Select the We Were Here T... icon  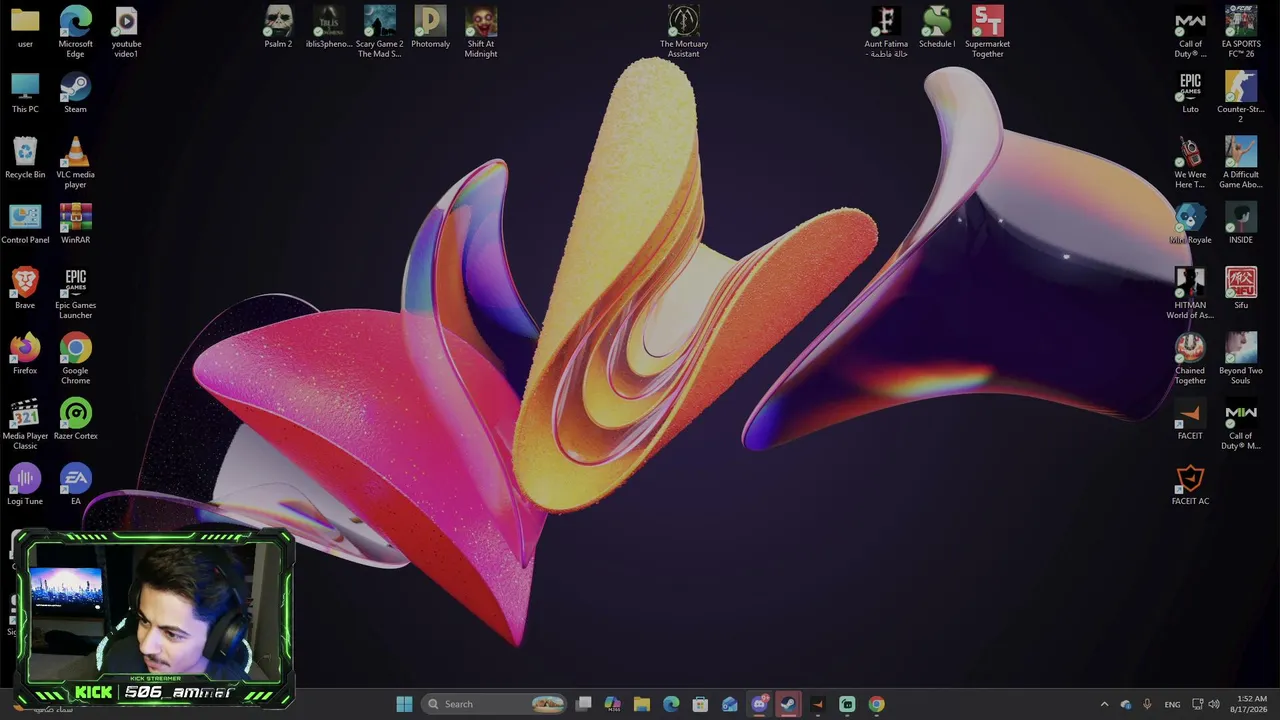(1190, 163)
